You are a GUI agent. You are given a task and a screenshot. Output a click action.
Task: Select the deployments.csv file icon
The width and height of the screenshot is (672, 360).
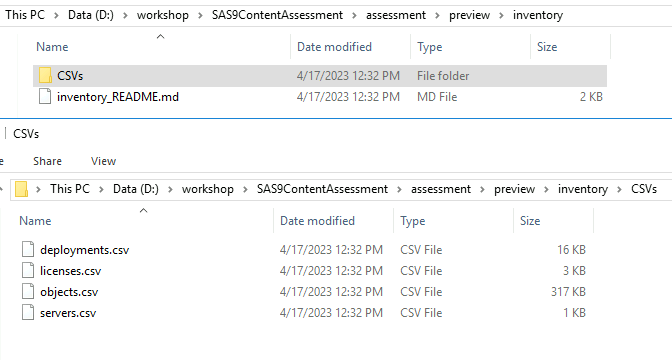click(28, 249)
